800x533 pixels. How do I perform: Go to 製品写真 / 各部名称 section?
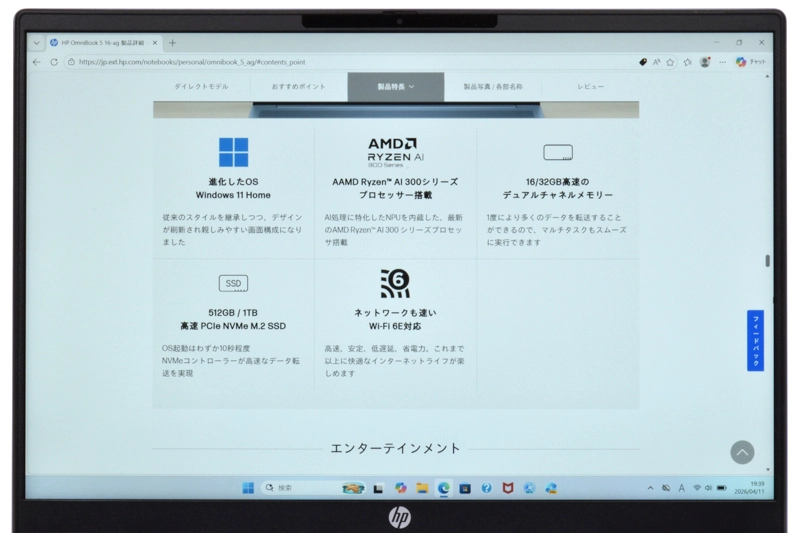coord(493,87)
